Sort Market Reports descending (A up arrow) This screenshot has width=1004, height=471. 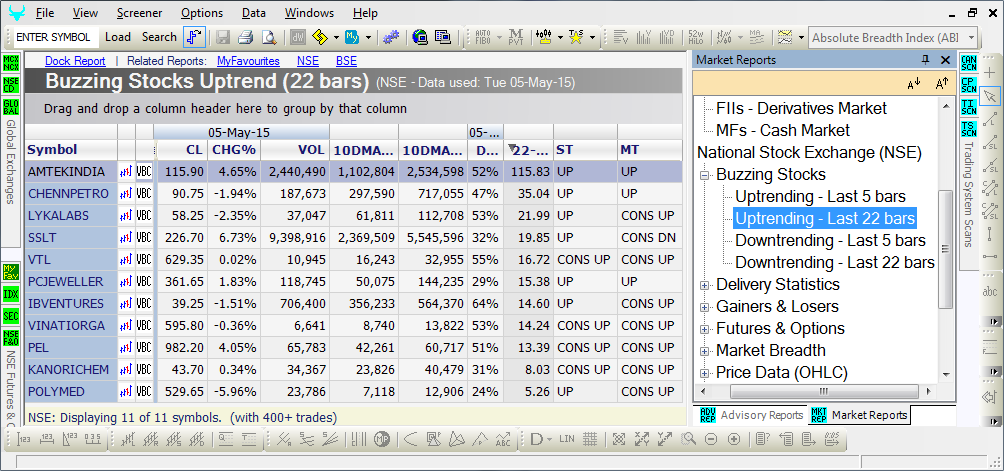[941, 84]
